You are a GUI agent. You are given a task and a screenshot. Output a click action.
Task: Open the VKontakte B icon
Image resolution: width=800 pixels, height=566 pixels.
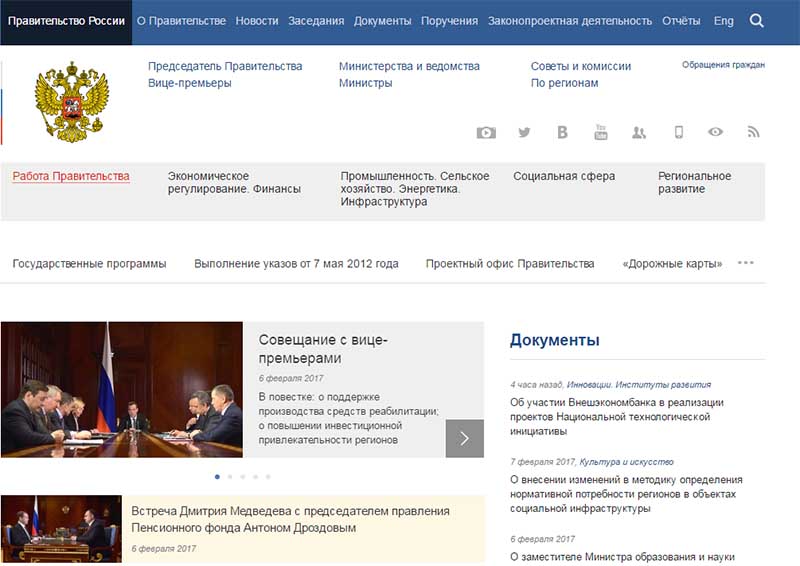click(562, 133)
